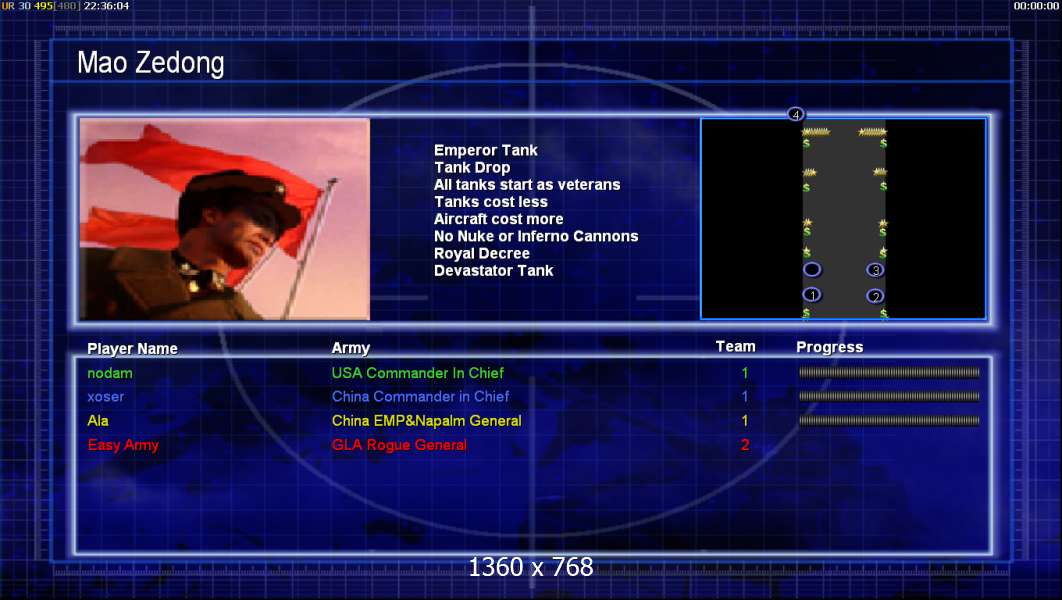Select the Devastator Tank ability text
Image resolution: width=1062 pixels, height=600 pixels.
494,271
